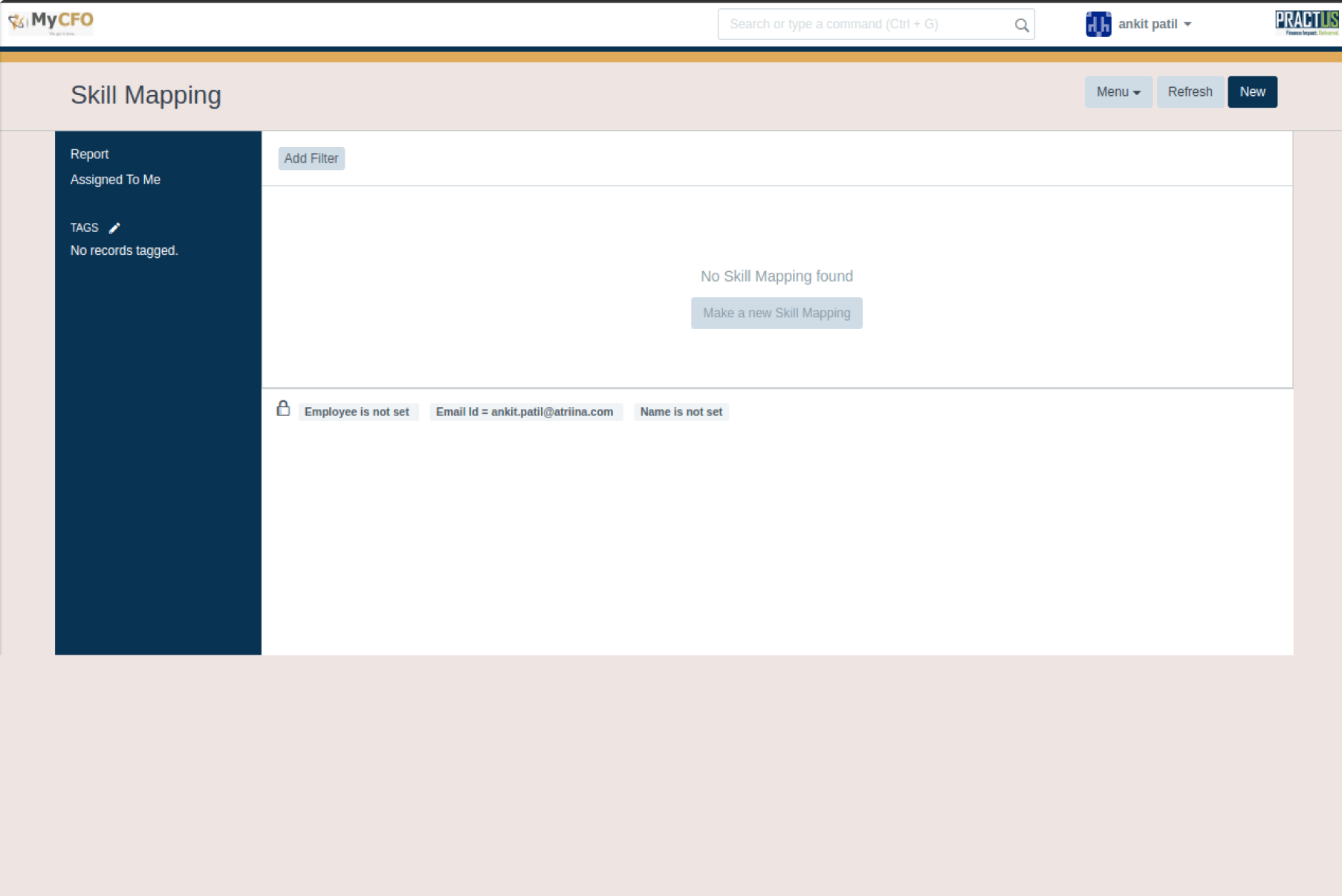Select the Name is not set filter
Viewport: 1342px width, 896px height.
pyautogui.click(x=681, y=412)
